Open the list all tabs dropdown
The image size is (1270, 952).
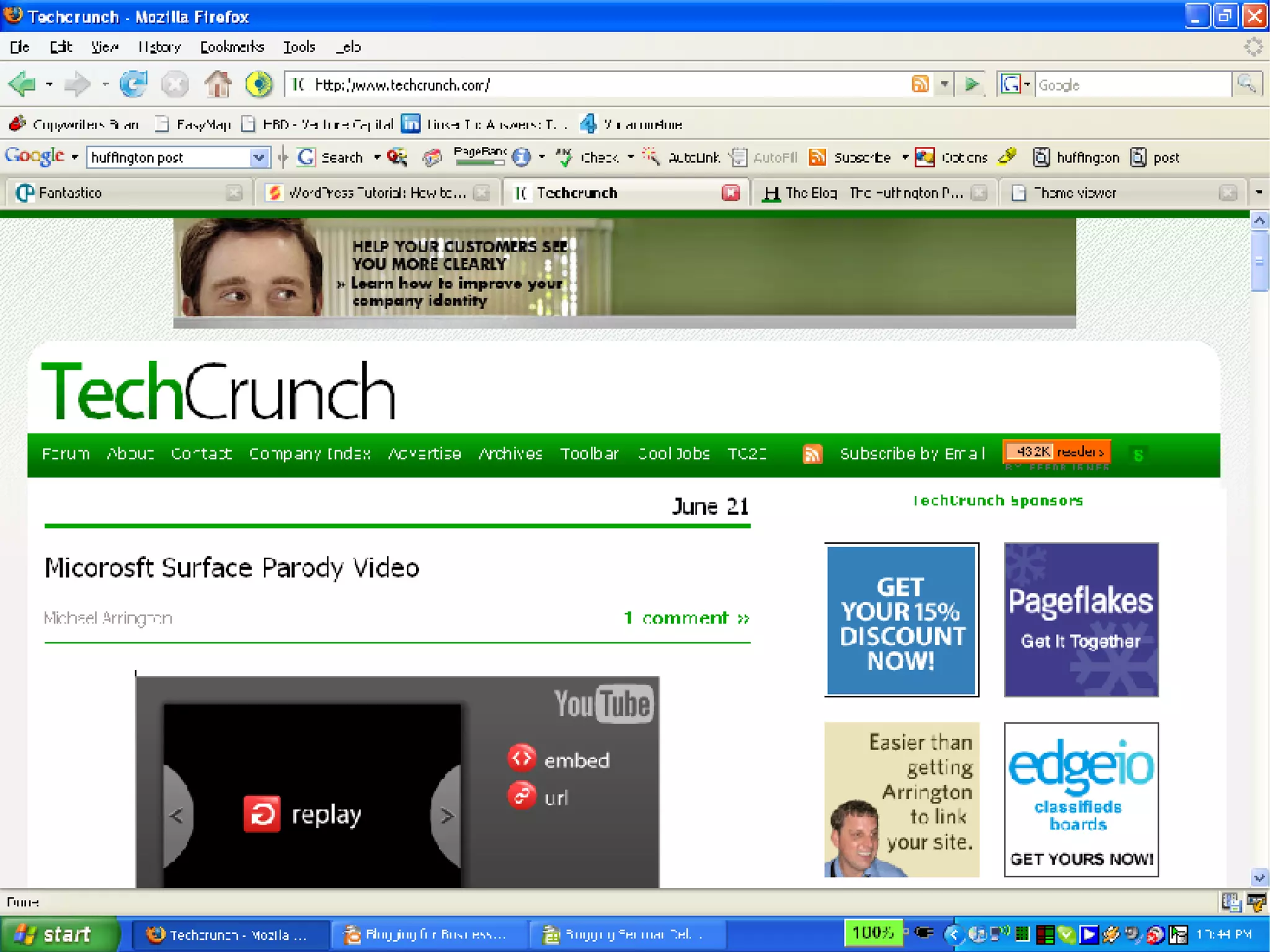tap(1258, 193)
